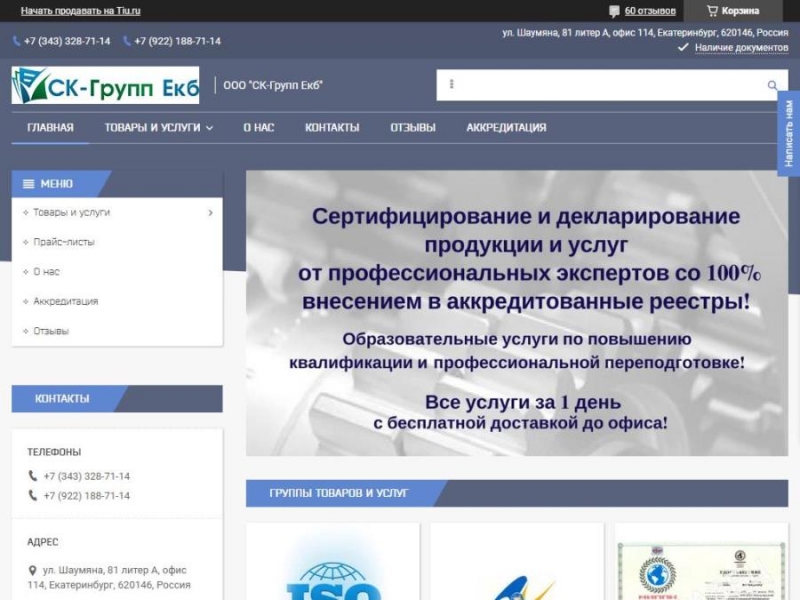Select ОТЗЫВЫ in the navigation bar
Screen dimensions: 800x600
(x=413, y=128)
